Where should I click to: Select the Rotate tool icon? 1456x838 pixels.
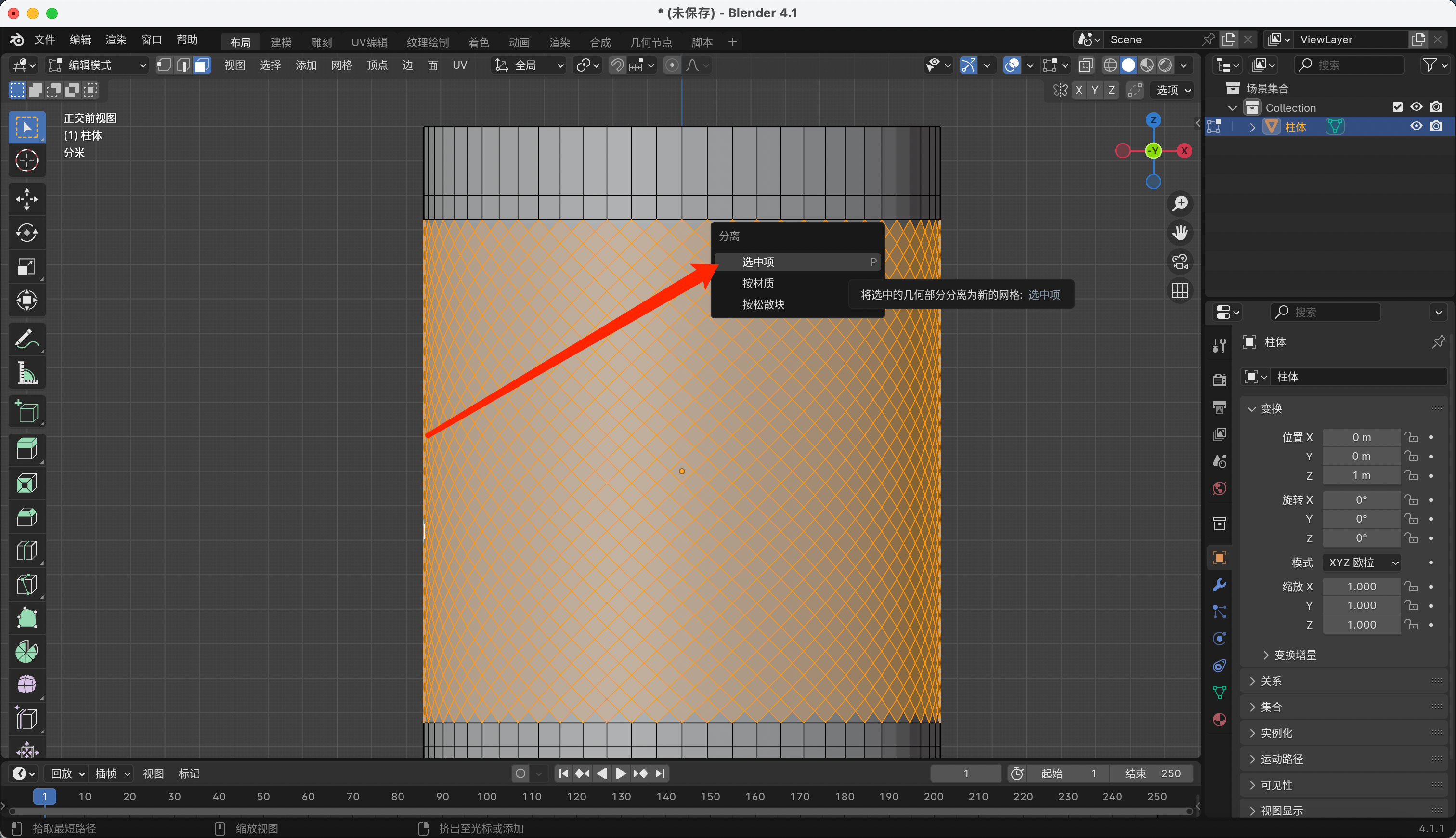coord(26,233)
